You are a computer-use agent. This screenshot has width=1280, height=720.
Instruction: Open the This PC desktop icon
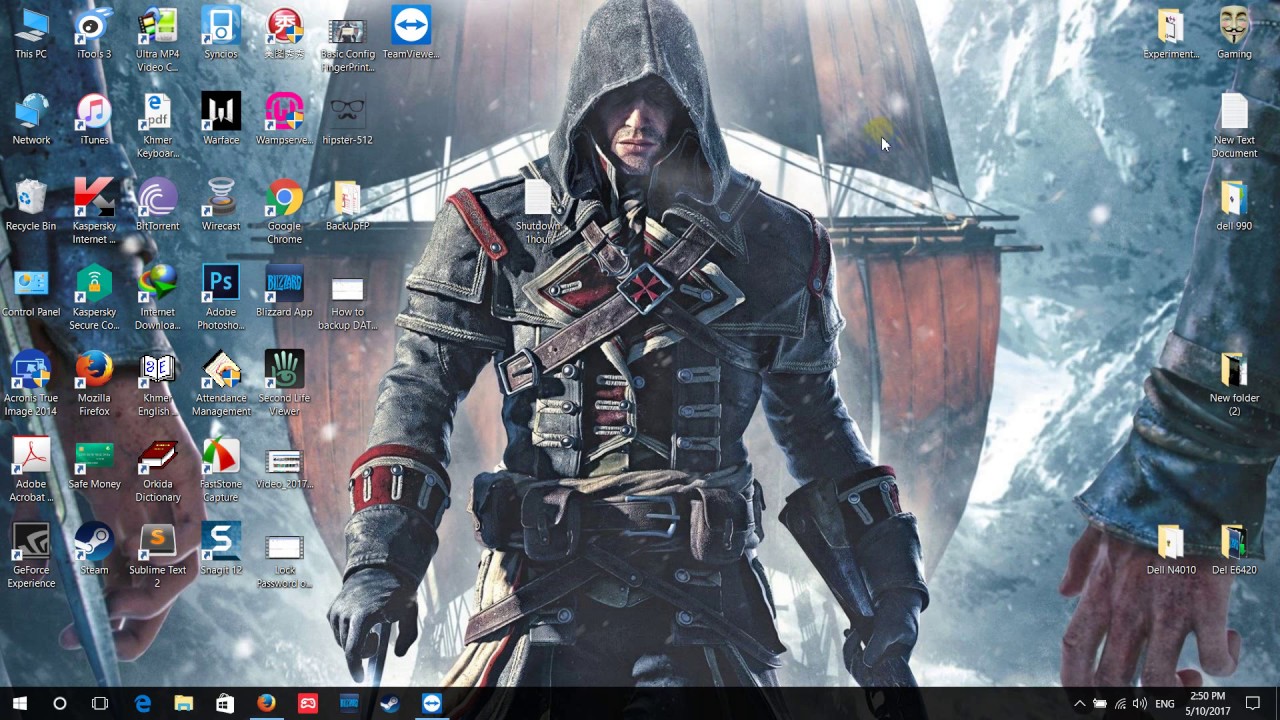pyautogui.click(x=31, y=33)
